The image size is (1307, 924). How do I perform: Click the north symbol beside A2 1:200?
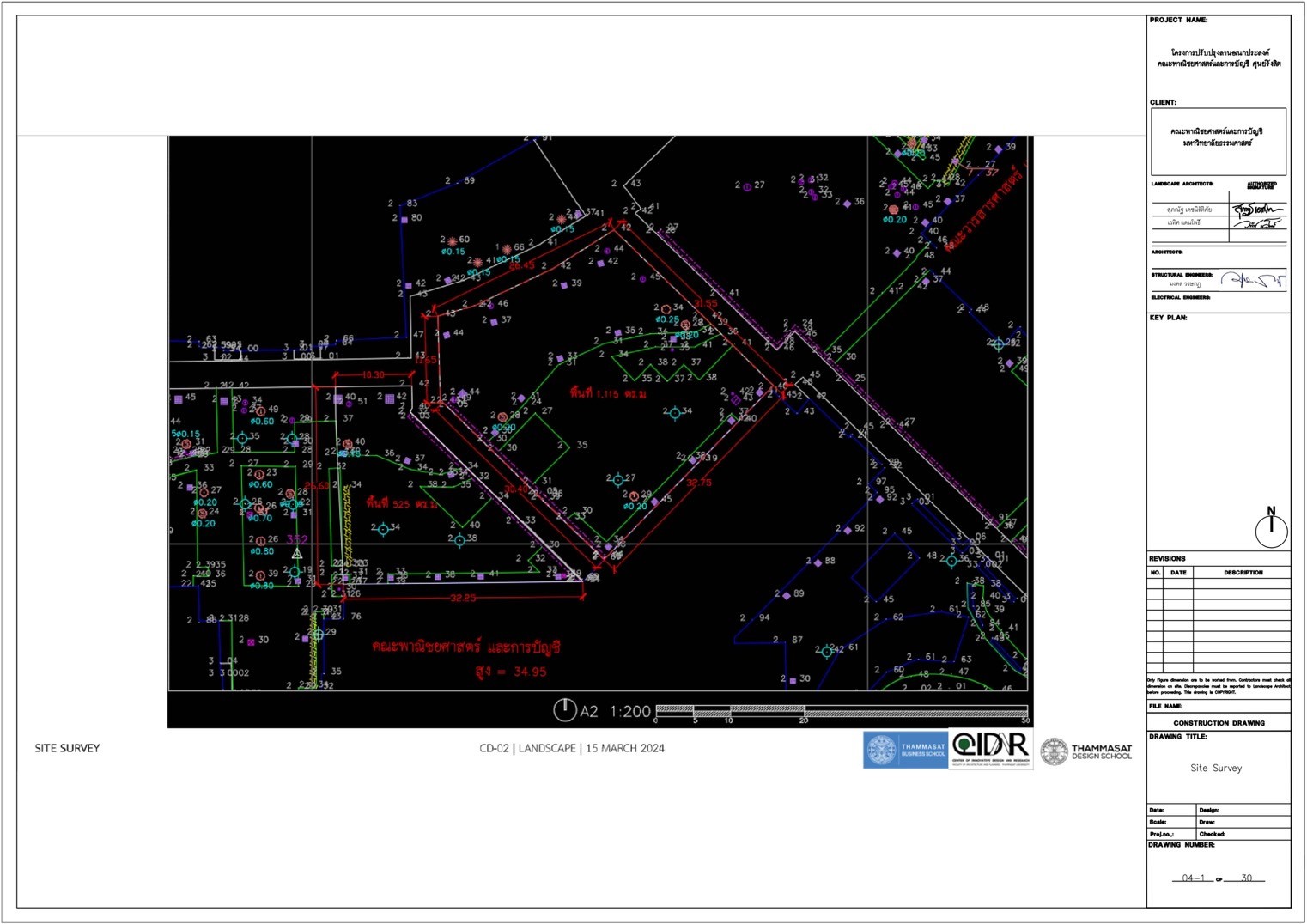tap(564, 710)
